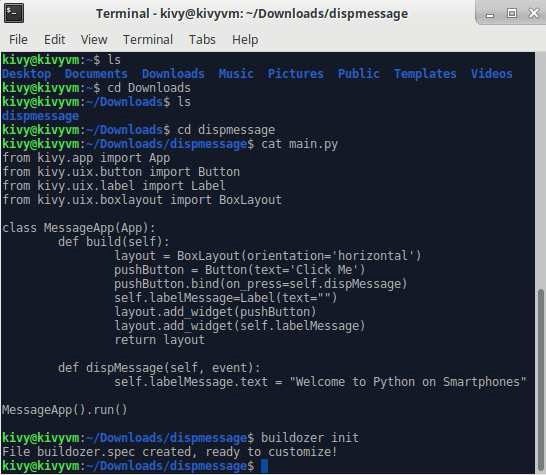Click the Public folder name
This screenshot has width=546, height=475.
point(359,74)
